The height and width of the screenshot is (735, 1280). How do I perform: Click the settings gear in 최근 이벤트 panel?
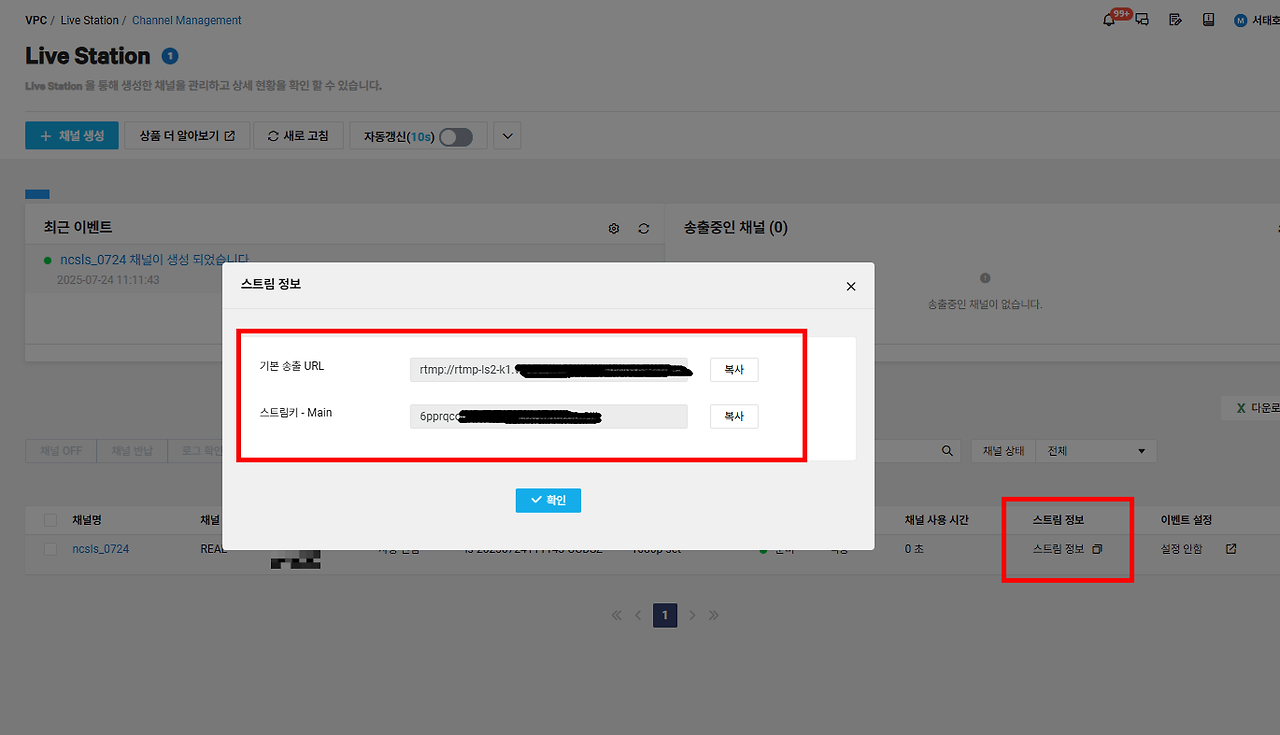[x=613, y=228]
